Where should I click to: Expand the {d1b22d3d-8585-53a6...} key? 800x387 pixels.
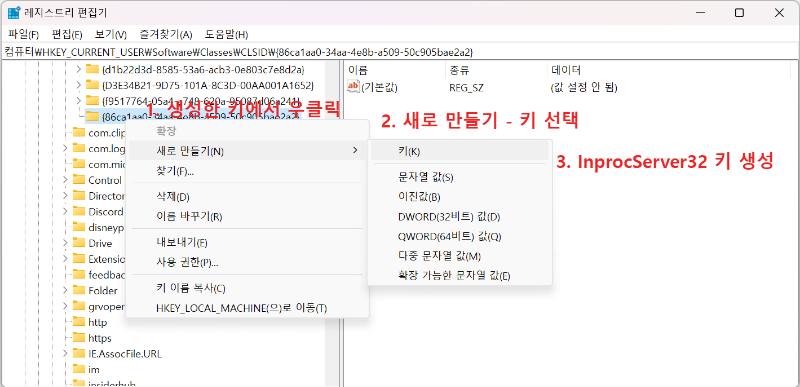click(x=78, y=69)
